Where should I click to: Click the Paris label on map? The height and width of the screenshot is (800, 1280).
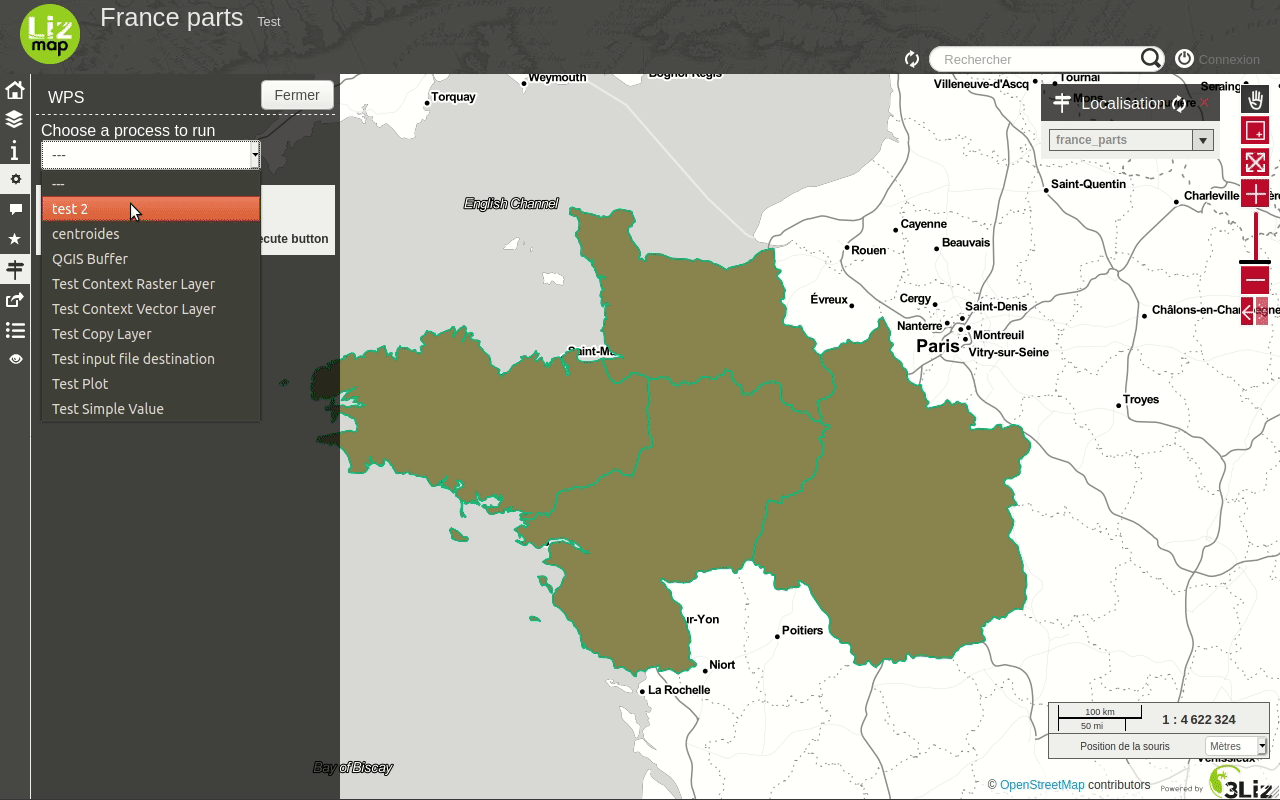point(938,346)
